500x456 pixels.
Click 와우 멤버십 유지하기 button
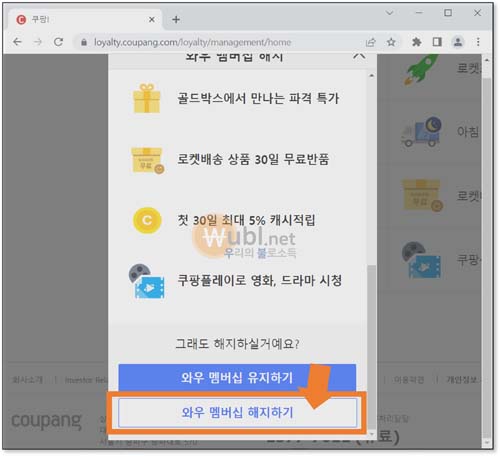(x=237, y=377)
